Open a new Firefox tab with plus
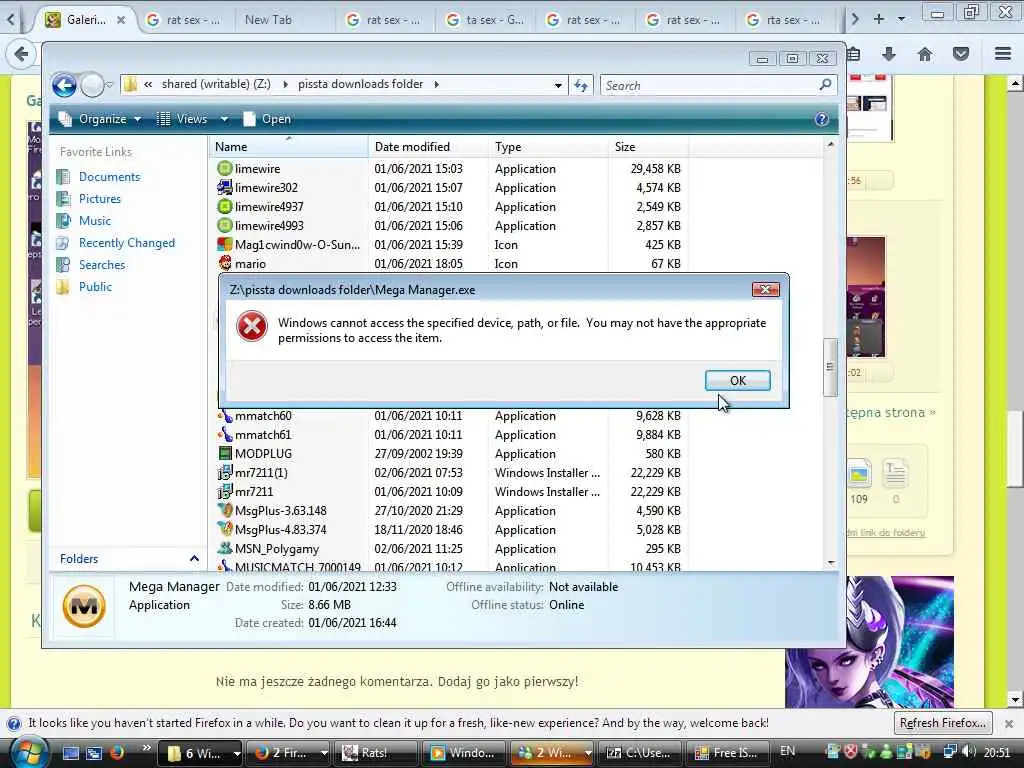1024x768 pixels. point(878,19)
